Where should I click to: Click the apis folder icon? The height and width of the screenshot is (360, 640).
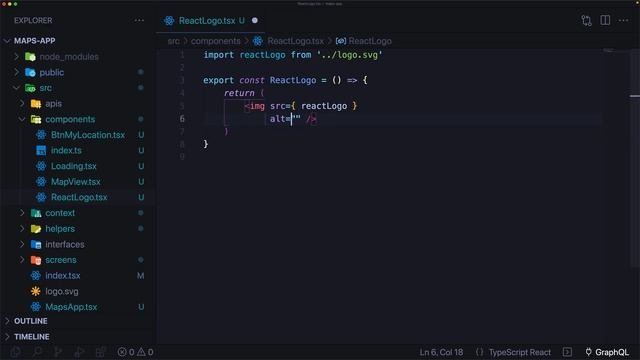pos(36,104)
